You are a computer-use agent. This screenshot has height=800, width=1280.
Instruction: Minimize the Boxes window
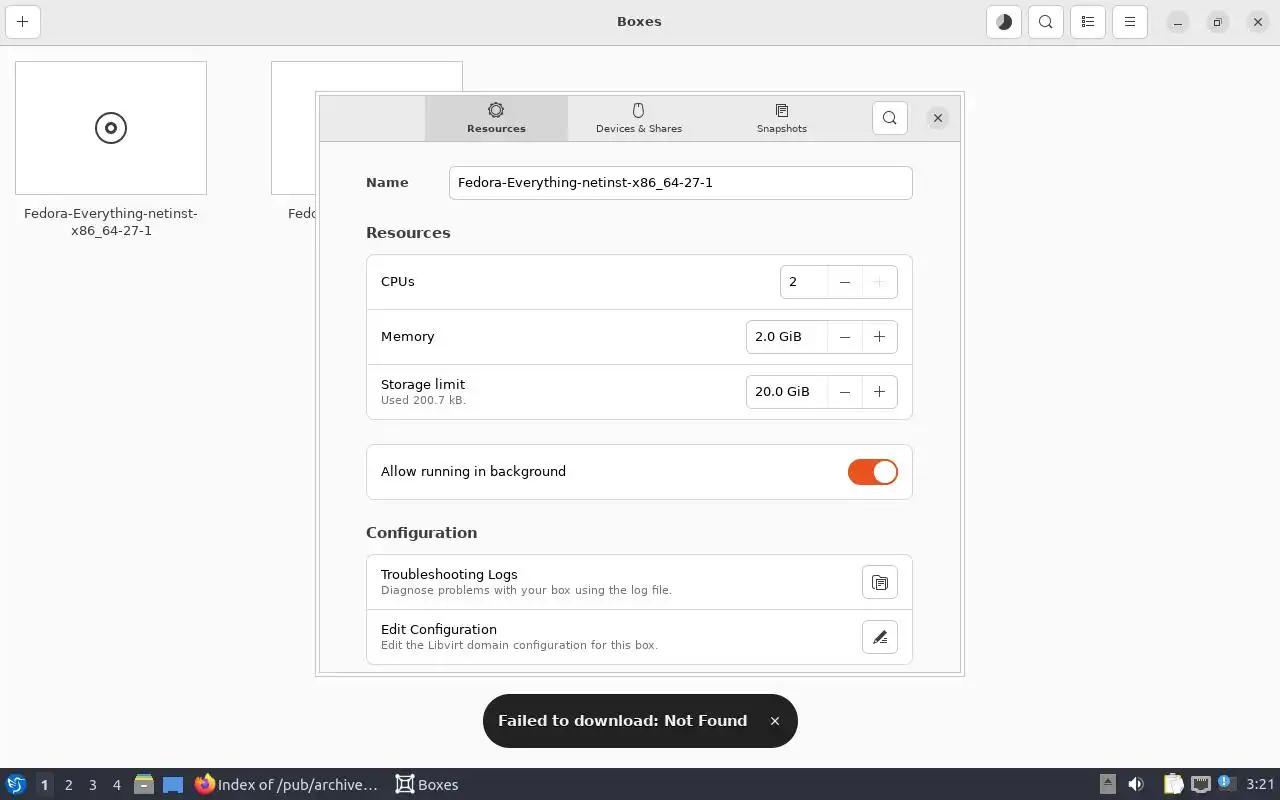[1178, 22]
